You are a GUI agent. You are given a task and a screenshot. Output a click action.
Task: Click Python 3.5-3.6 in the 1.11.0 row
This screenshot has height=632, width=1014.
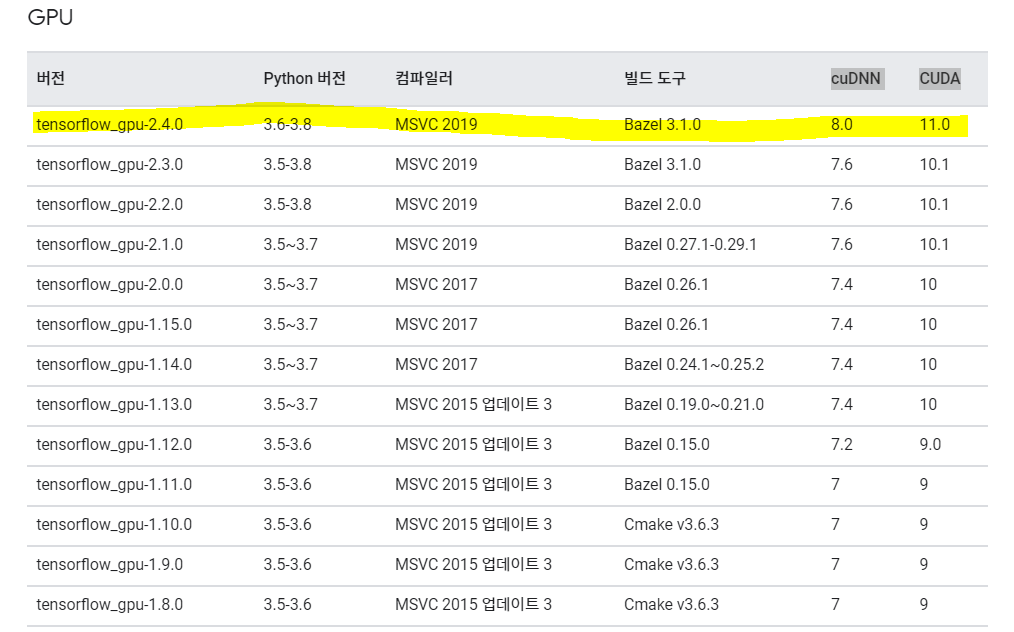[x=287, y=485]
